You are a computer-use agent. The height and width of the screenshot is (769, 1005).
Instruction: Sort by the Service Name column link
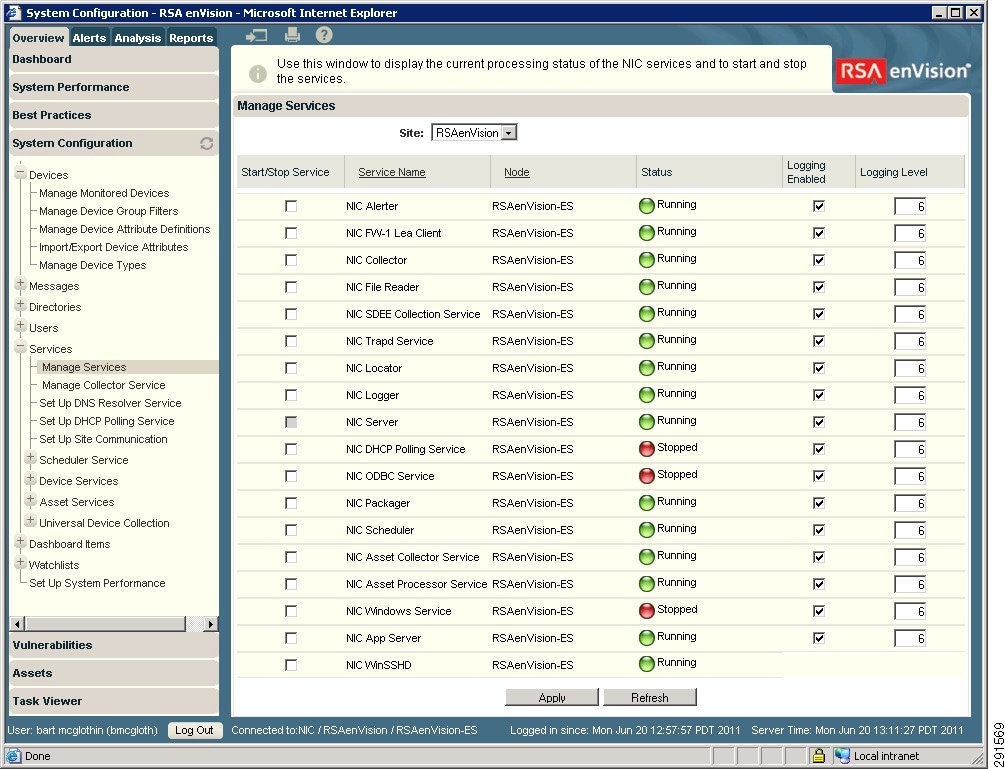392,172
